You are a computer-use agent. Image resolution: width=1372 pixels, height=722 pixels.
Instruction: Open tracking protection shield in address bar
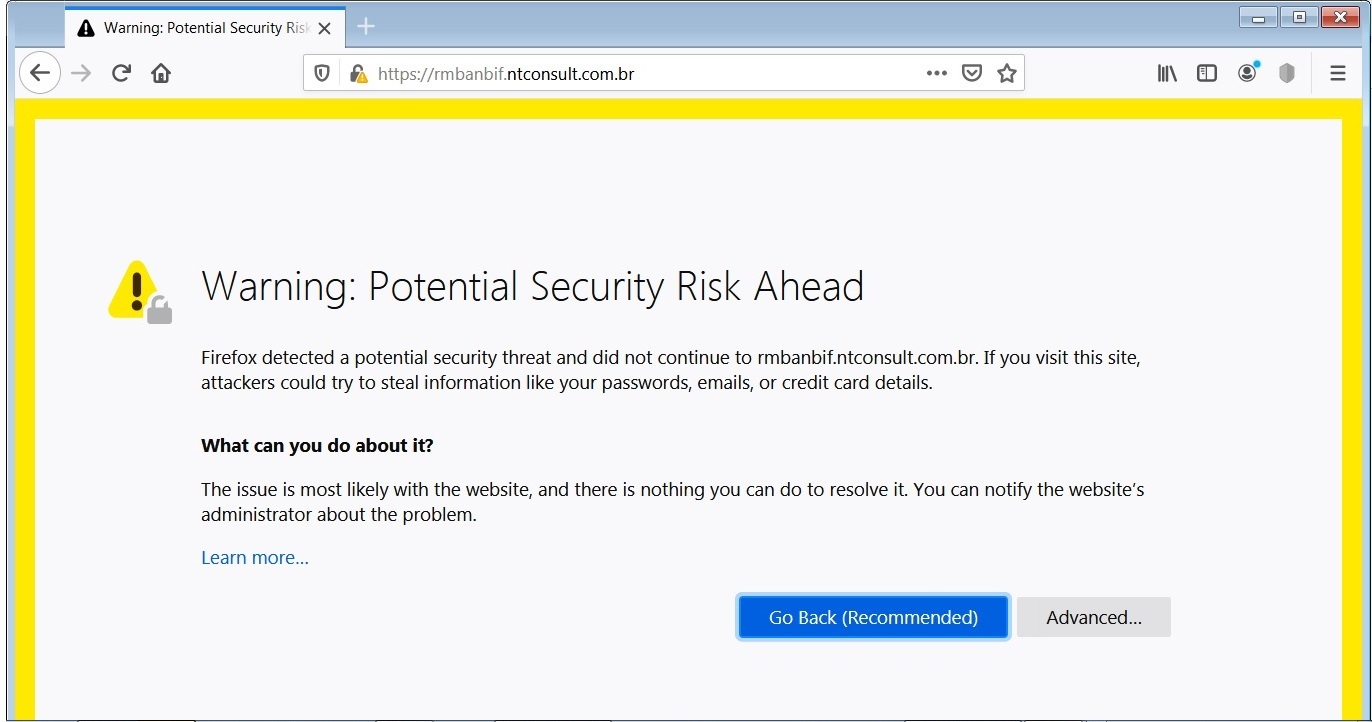click(322, 73)
